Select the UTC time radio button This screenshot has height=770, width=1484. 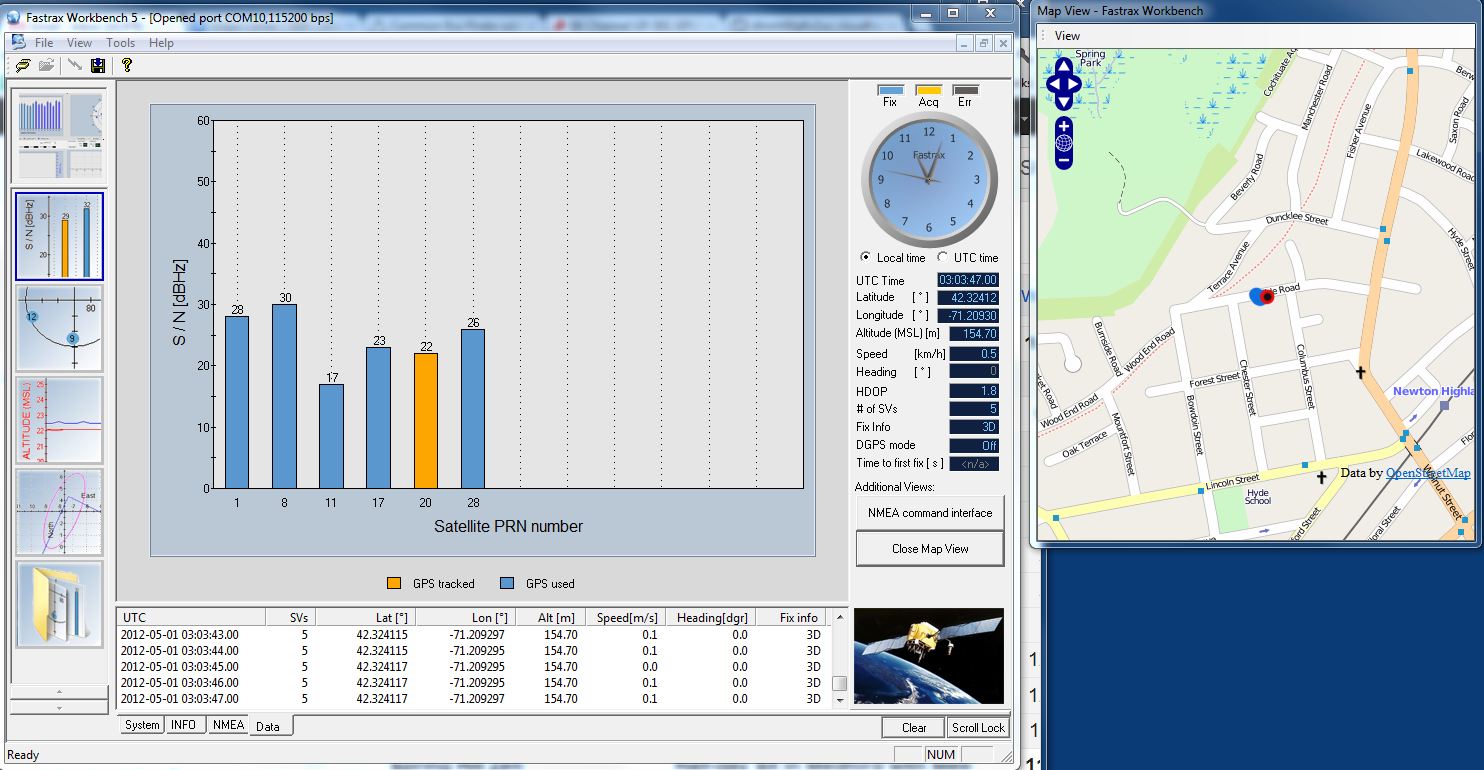click(x=942, y=258)
